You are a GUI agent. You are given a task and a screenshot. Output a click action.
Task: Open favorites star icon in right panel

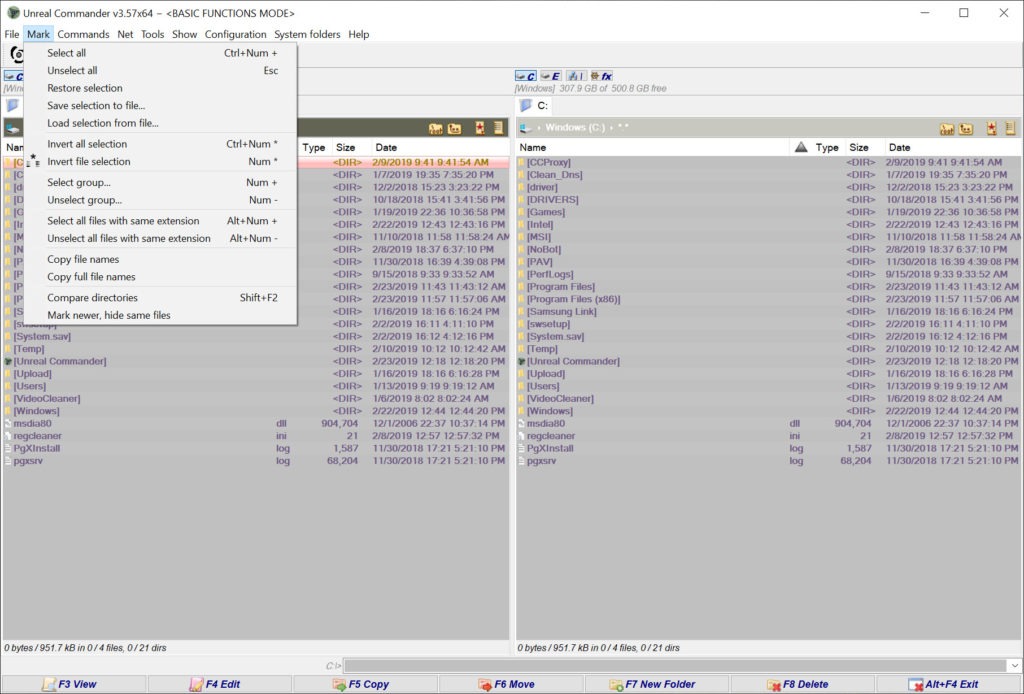[991, 128]
